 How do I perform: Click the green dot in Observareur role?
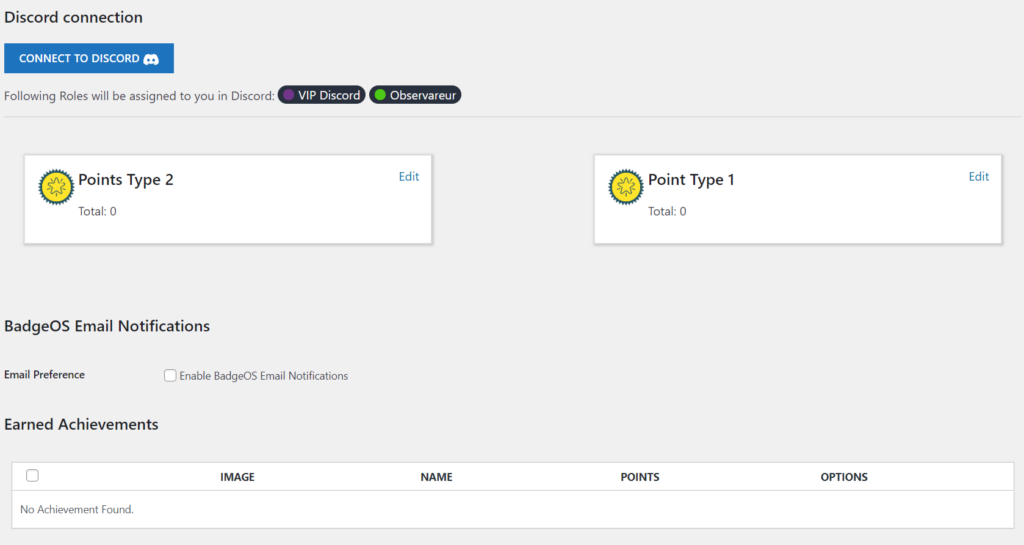pos(380,95)
